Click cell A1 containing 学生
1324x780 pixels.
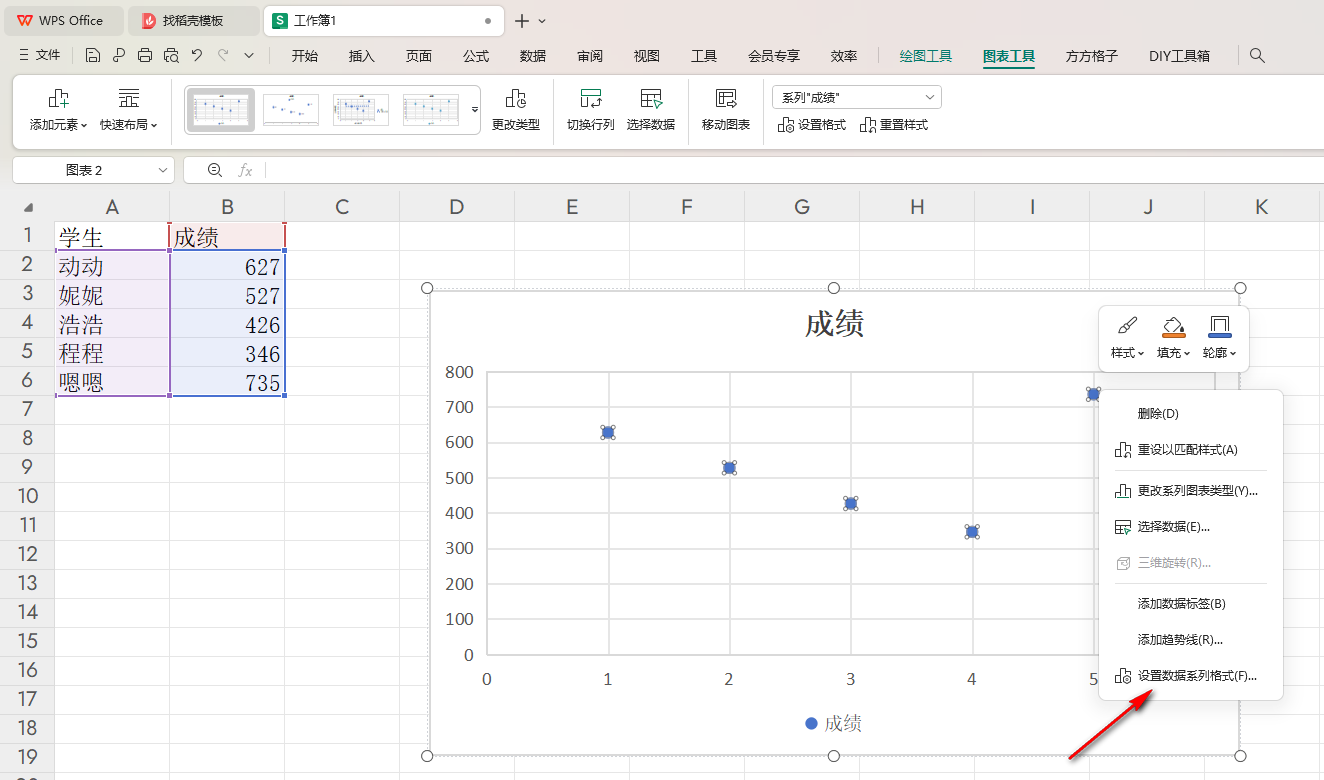click(x=112, y=238)
